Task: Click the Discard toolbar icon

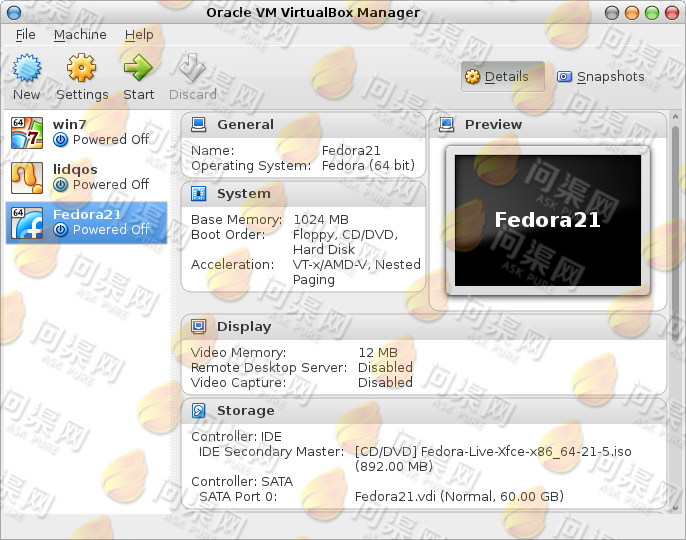Action: coord(192,68)
